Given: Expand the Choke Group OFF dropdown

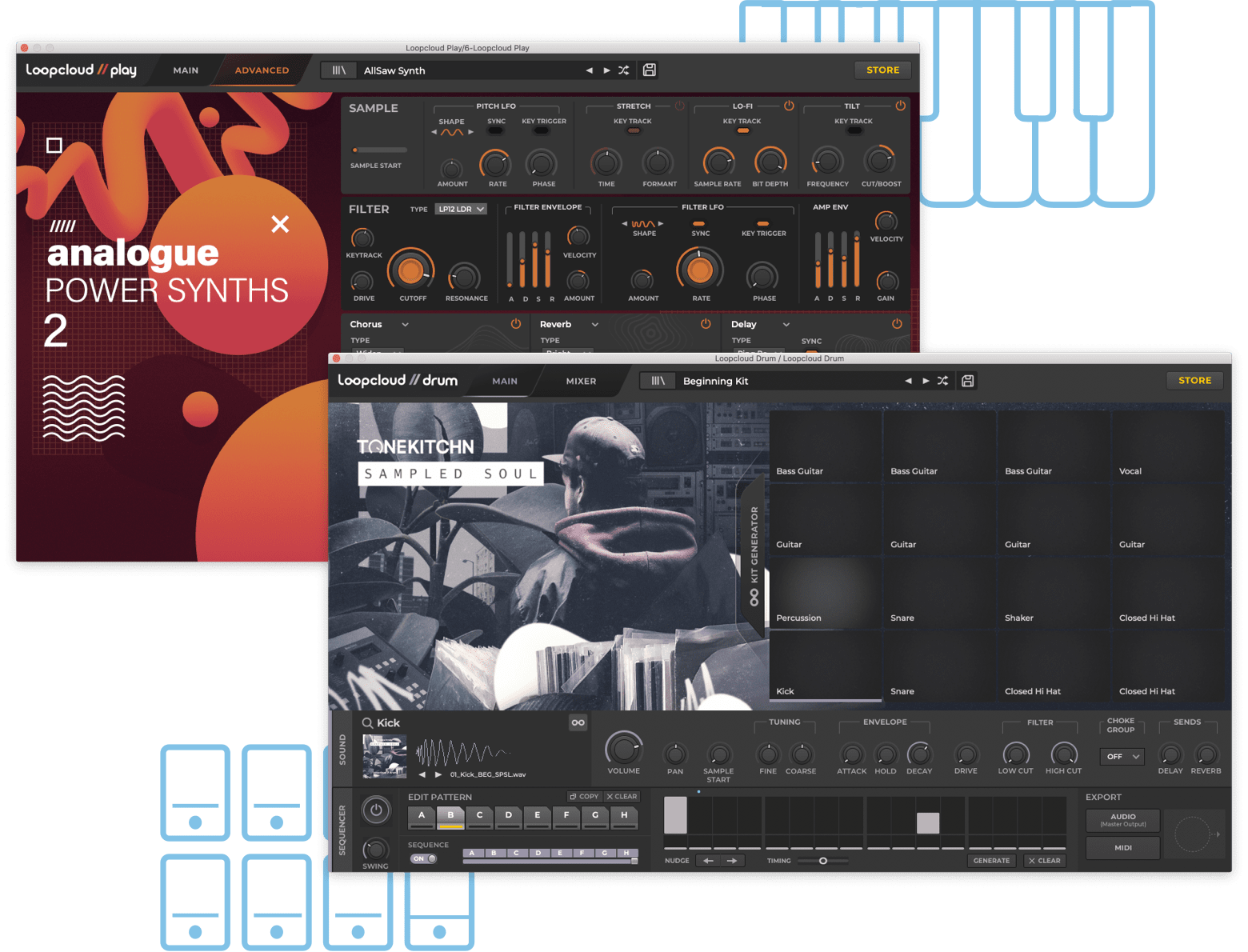Looking at the screenshot, I should (x=1122, y=757).
